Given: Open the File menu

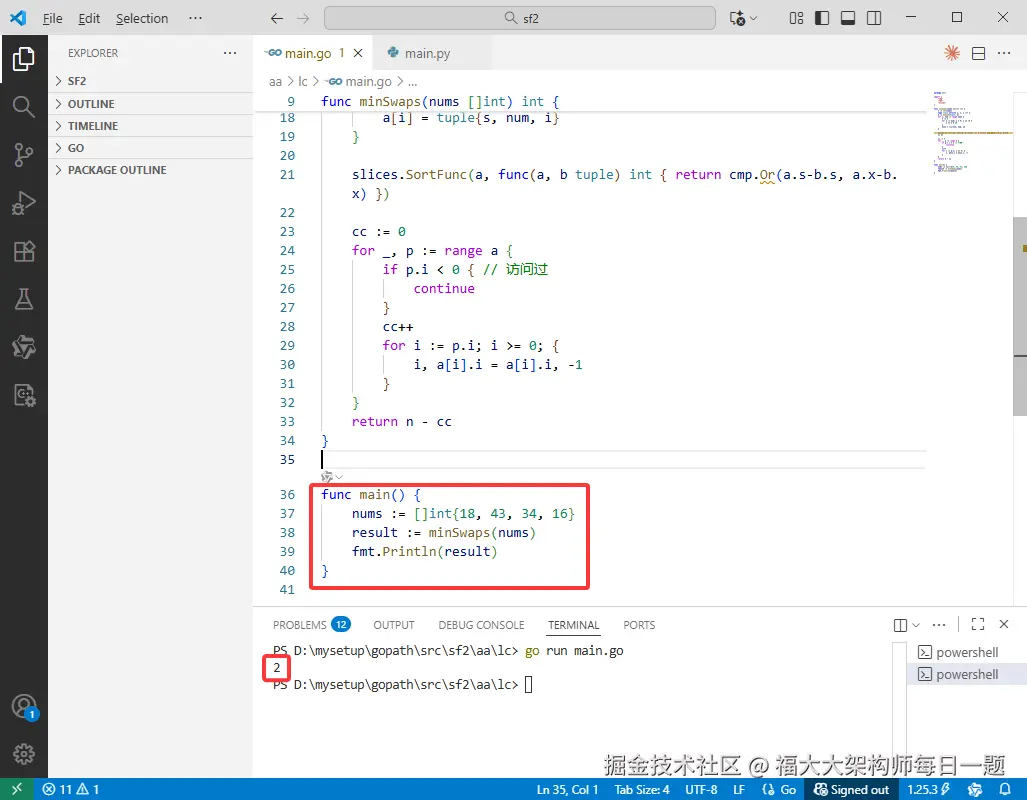Looking at the screenshot, I should click(52, 18).
